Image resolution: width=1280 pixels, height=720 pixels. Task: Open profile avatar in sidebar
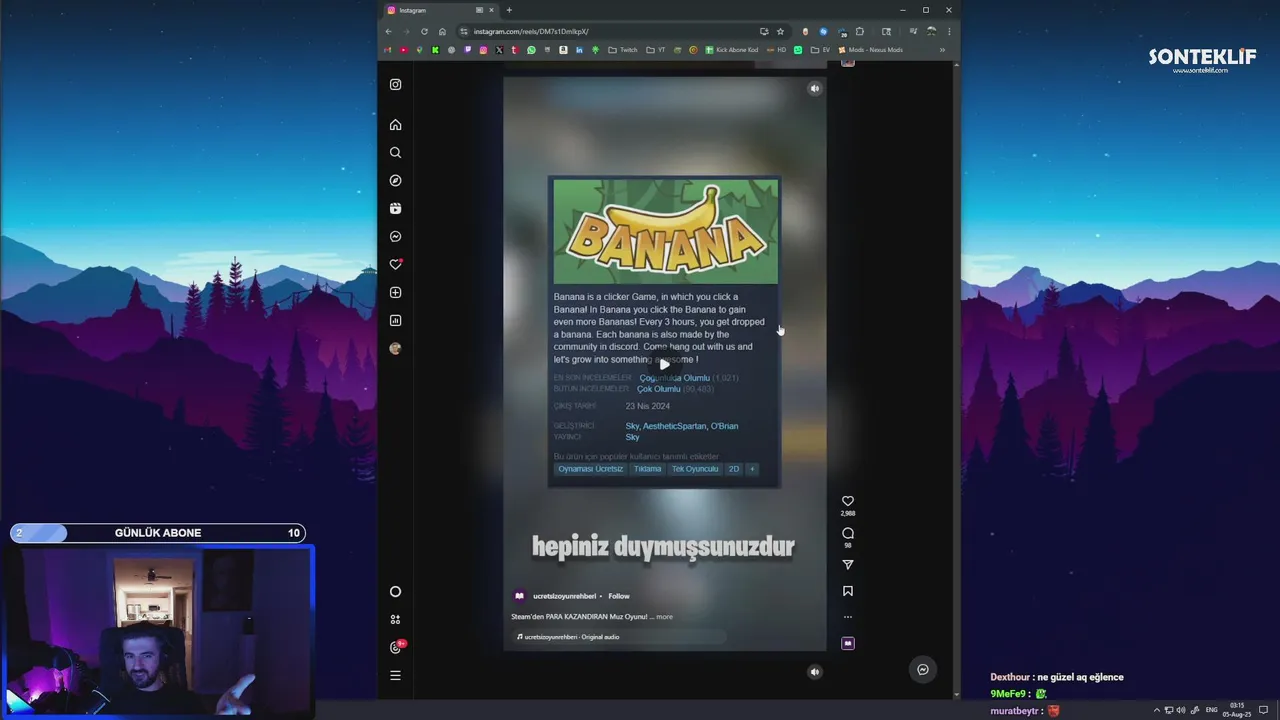pyautogui.click(x=395, y=349)
